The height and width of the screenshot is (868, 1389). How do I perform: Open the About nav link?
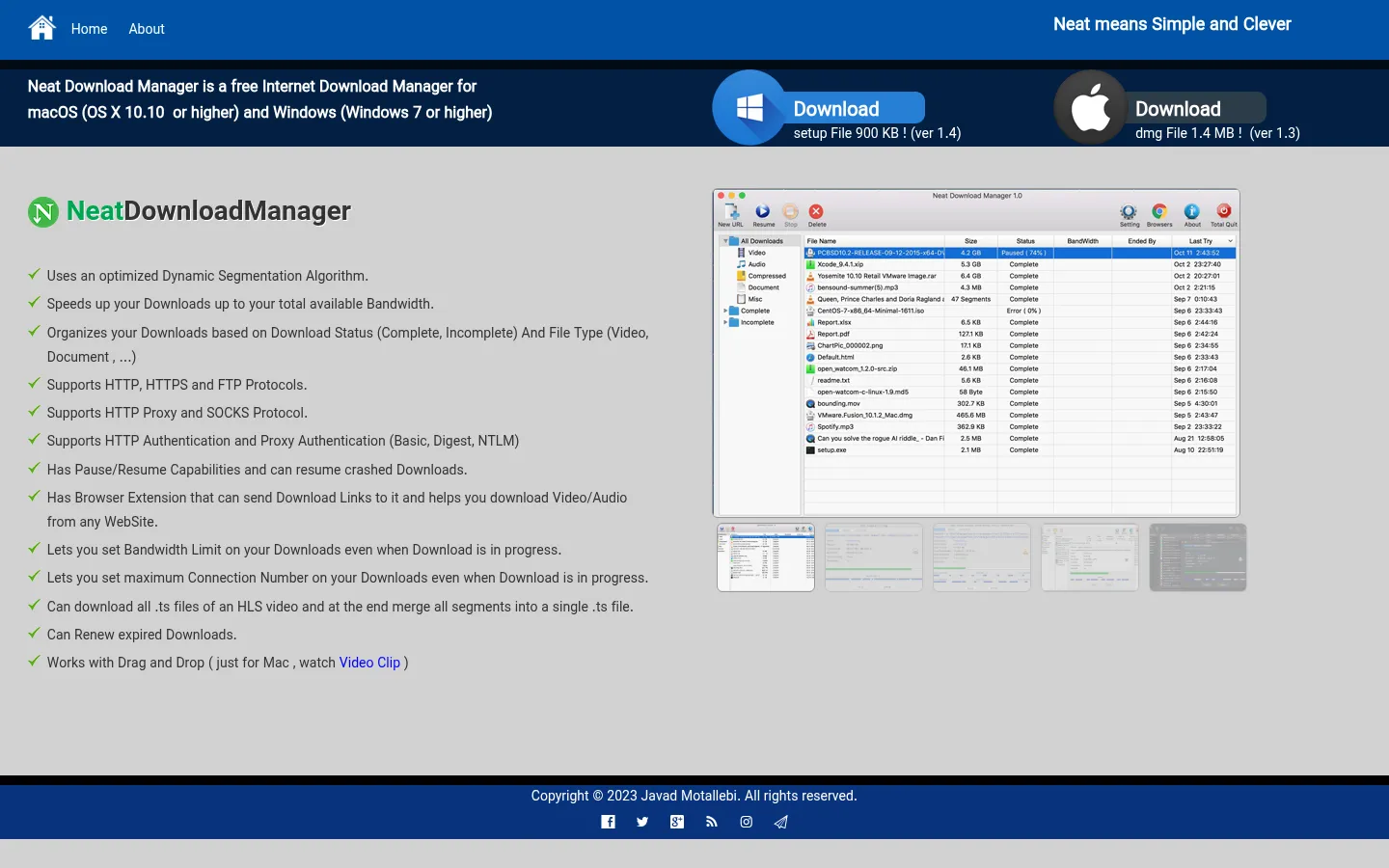pos(147,29)
